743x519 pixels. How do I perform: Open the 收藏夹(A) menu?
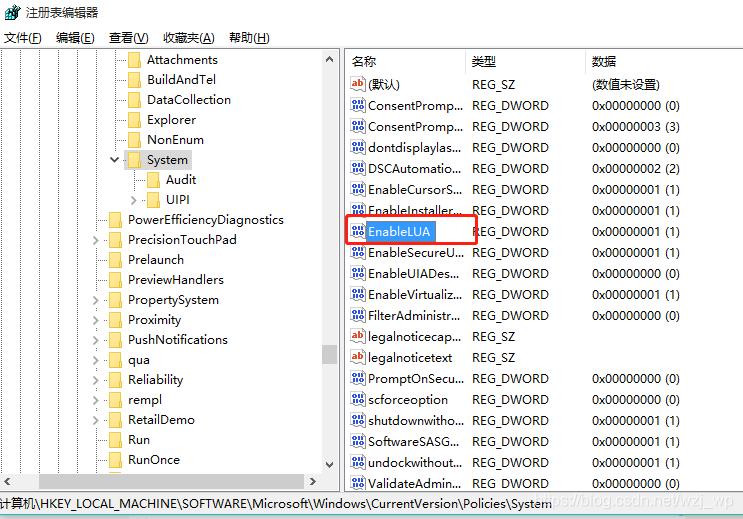click(189, 37)
